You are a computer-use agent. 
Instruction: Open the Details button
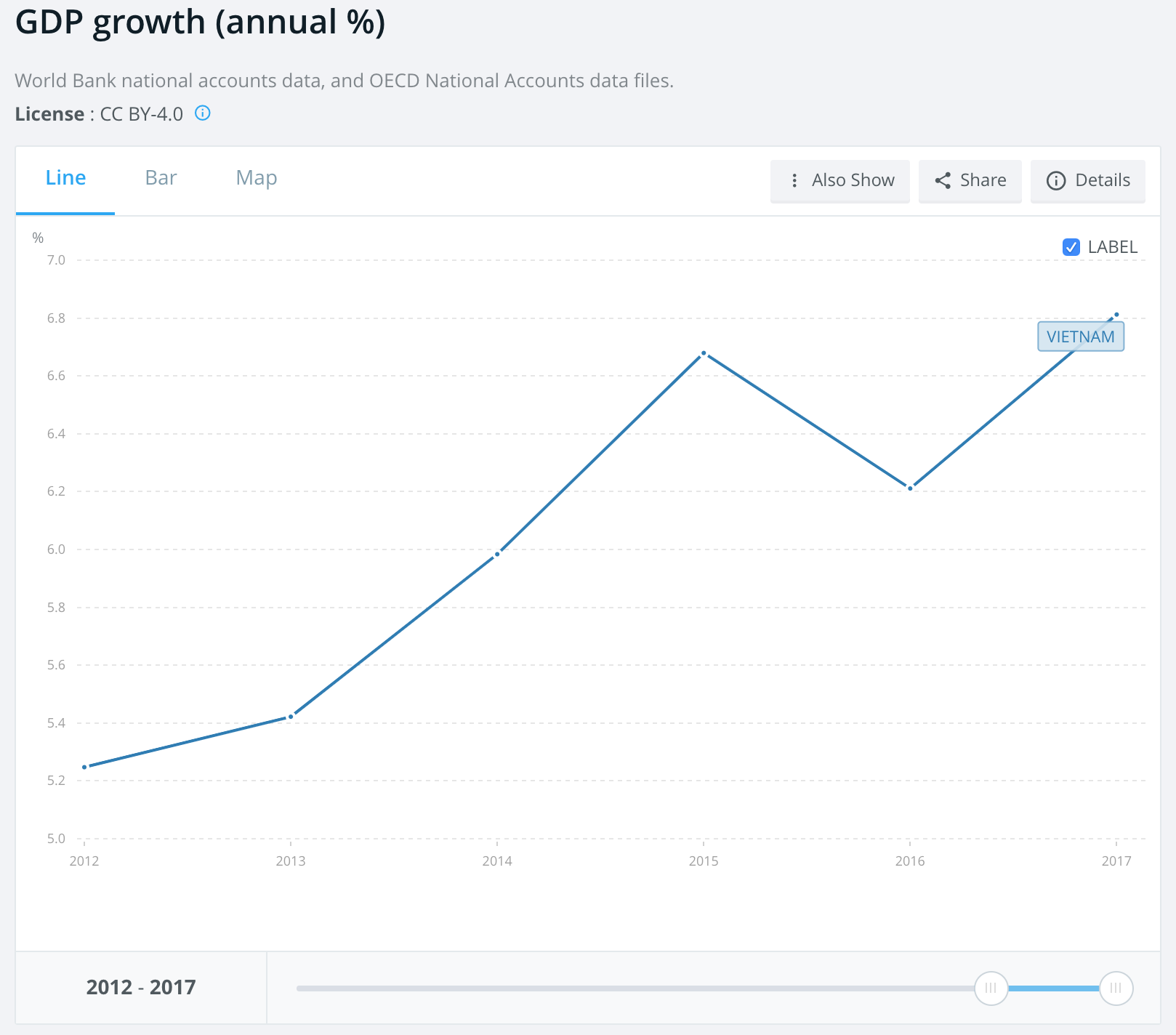(x=1102, y=180)
